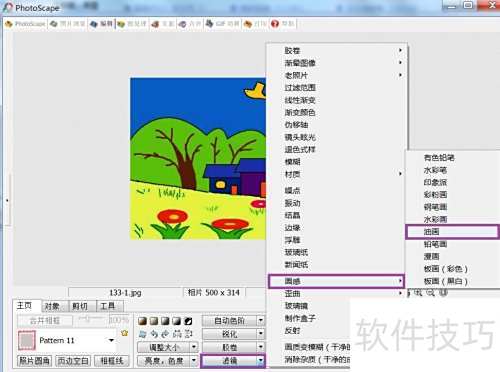This screenshot has height=372, width=500.
Task: Expand the 渐晕图像 submenu
Action: click(400, 63)
